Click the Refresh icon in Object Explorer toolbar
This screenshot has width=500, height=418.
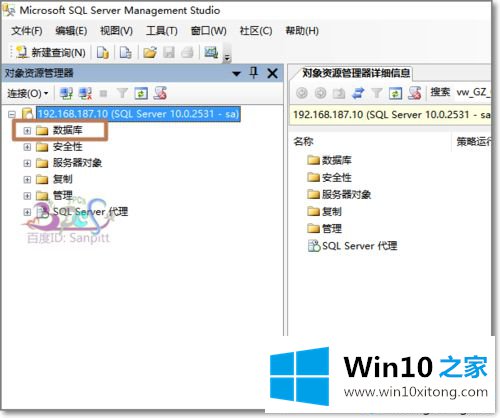[x=141, y=94]
